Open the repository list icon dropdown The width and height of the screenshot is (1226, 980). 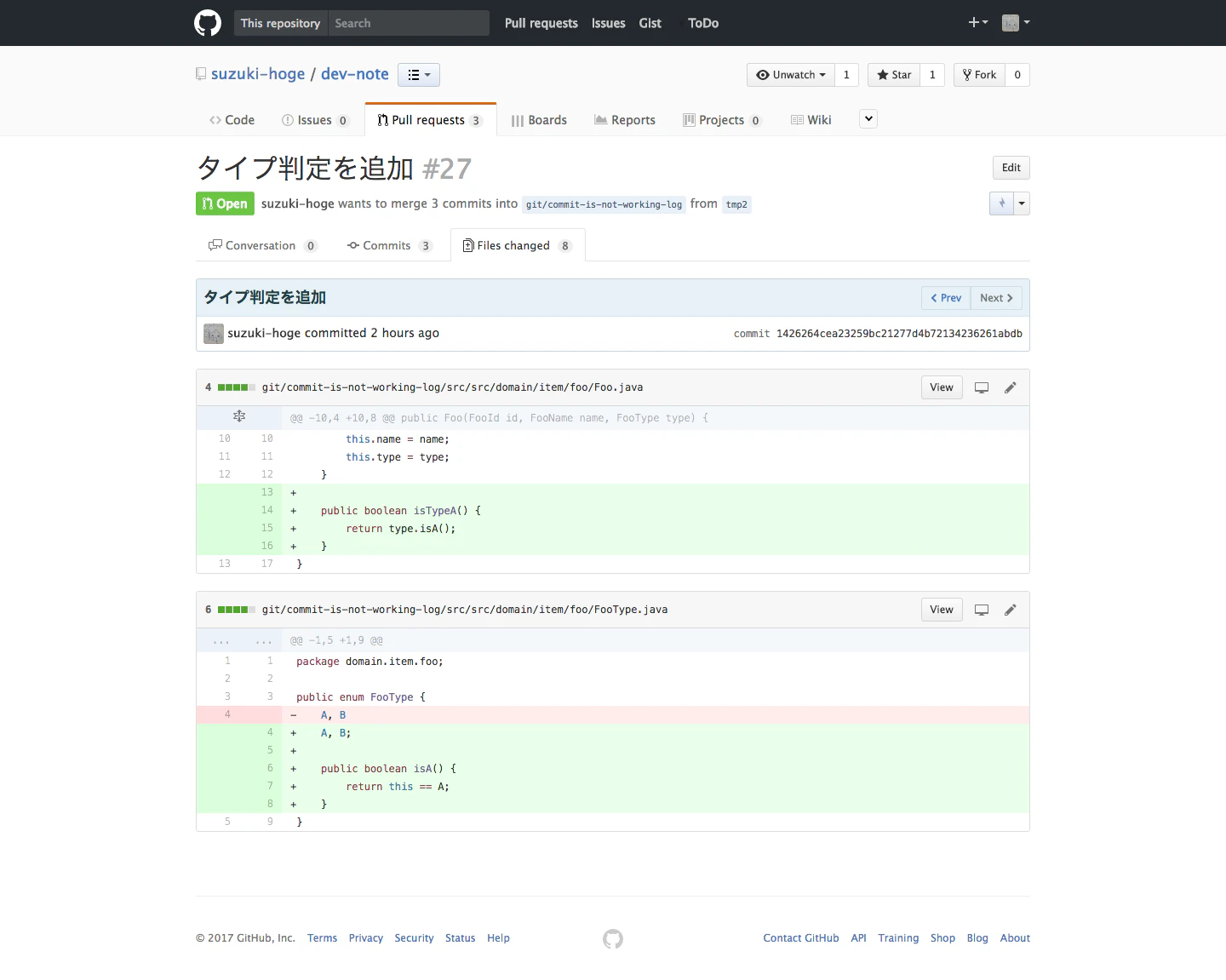pyautogui.click(x=419, y=75)
